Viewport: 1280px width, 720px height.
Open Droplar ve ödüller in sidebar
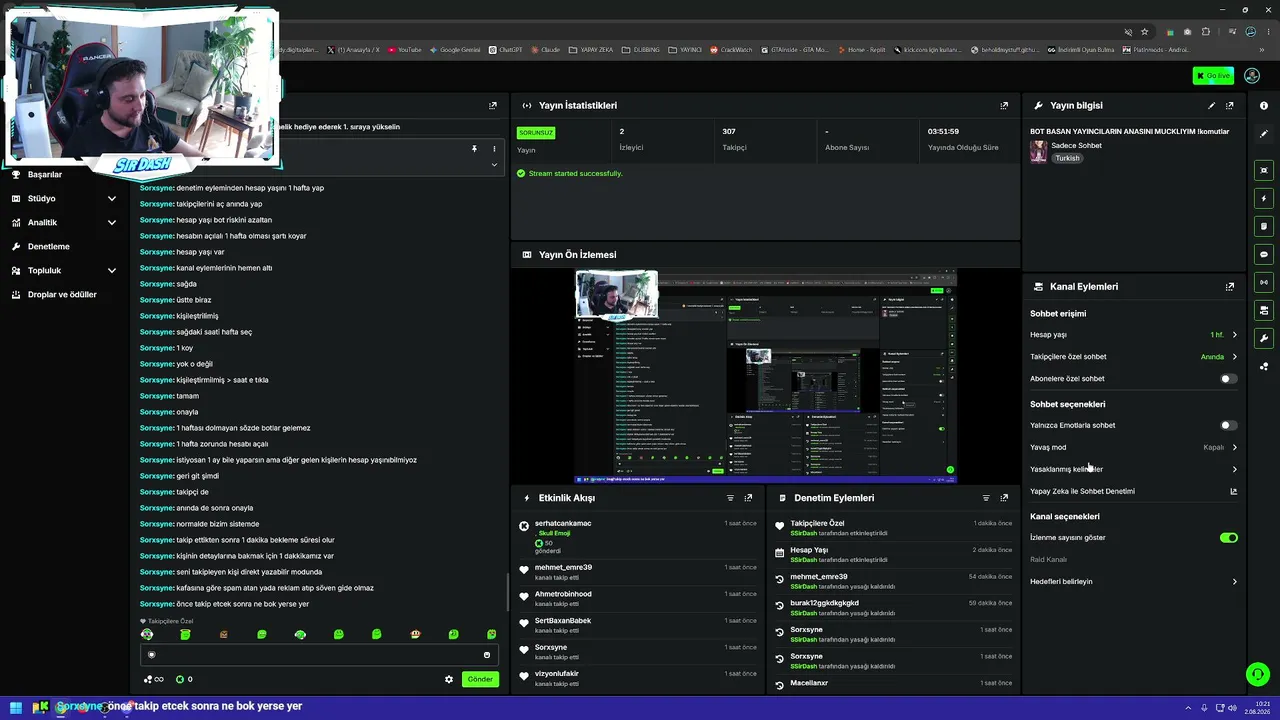click(x=64, y=294)
